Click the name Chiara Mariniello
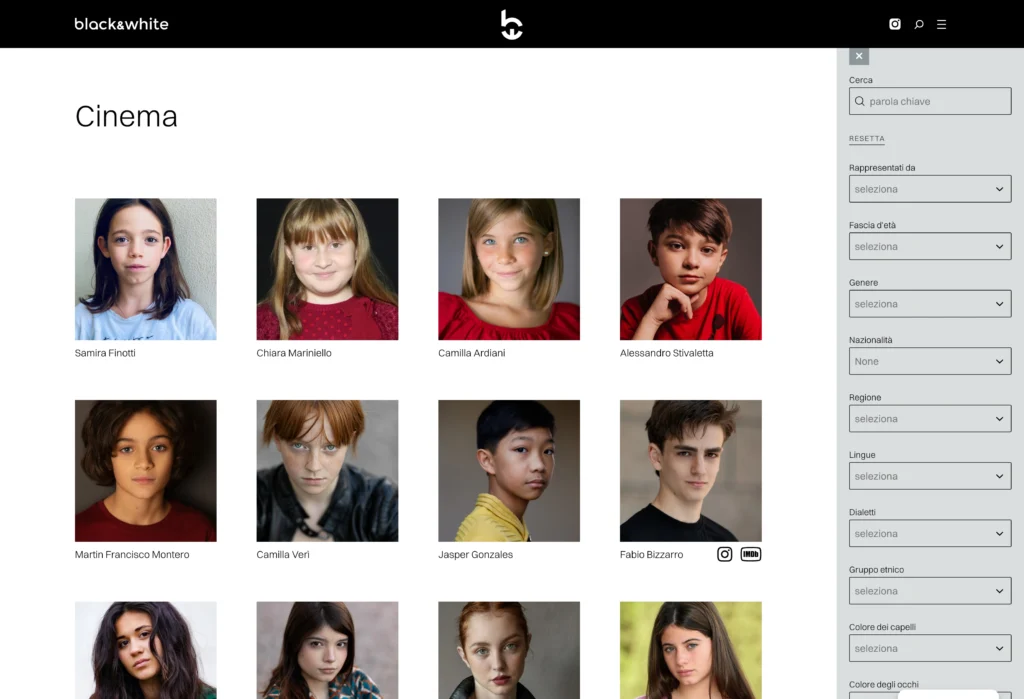Image resolution: width=1024 pixels, height=699 pixels. point(294,353)
